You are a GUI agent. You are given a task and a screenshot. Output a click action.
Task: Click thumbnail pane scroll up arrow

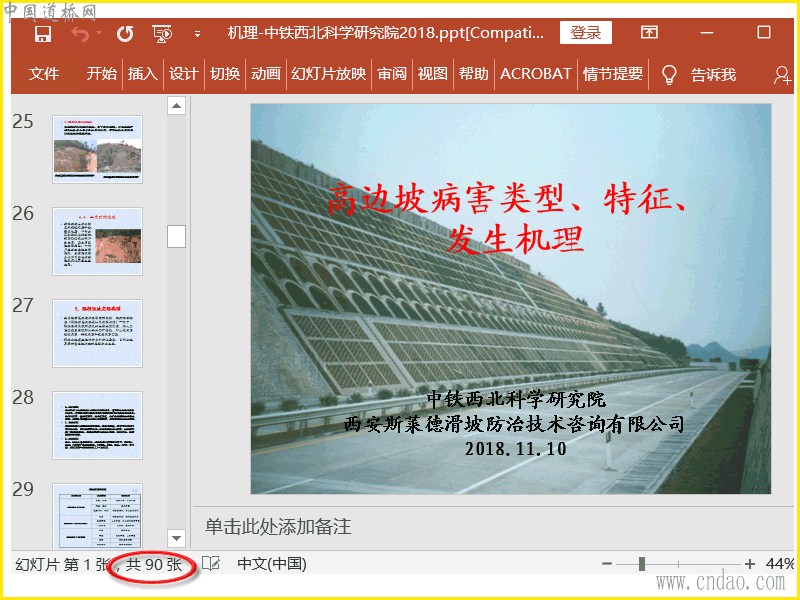pos(177,106)
